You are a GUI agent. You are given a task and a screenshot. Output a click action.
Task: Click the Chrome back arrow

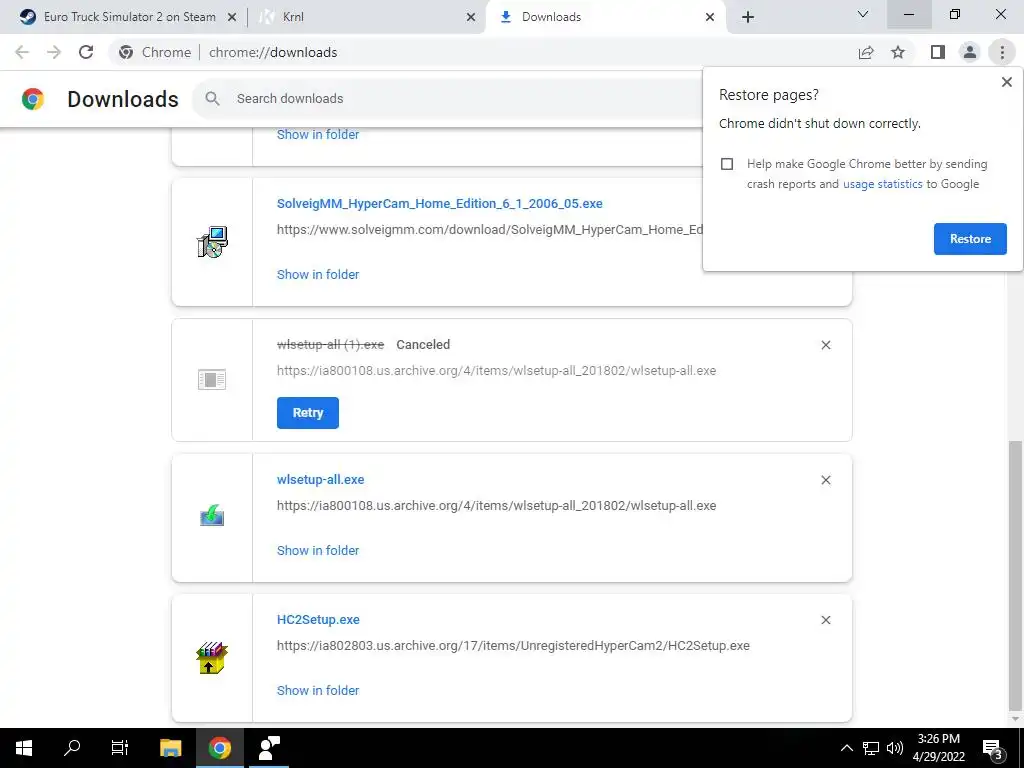[22, 52]
